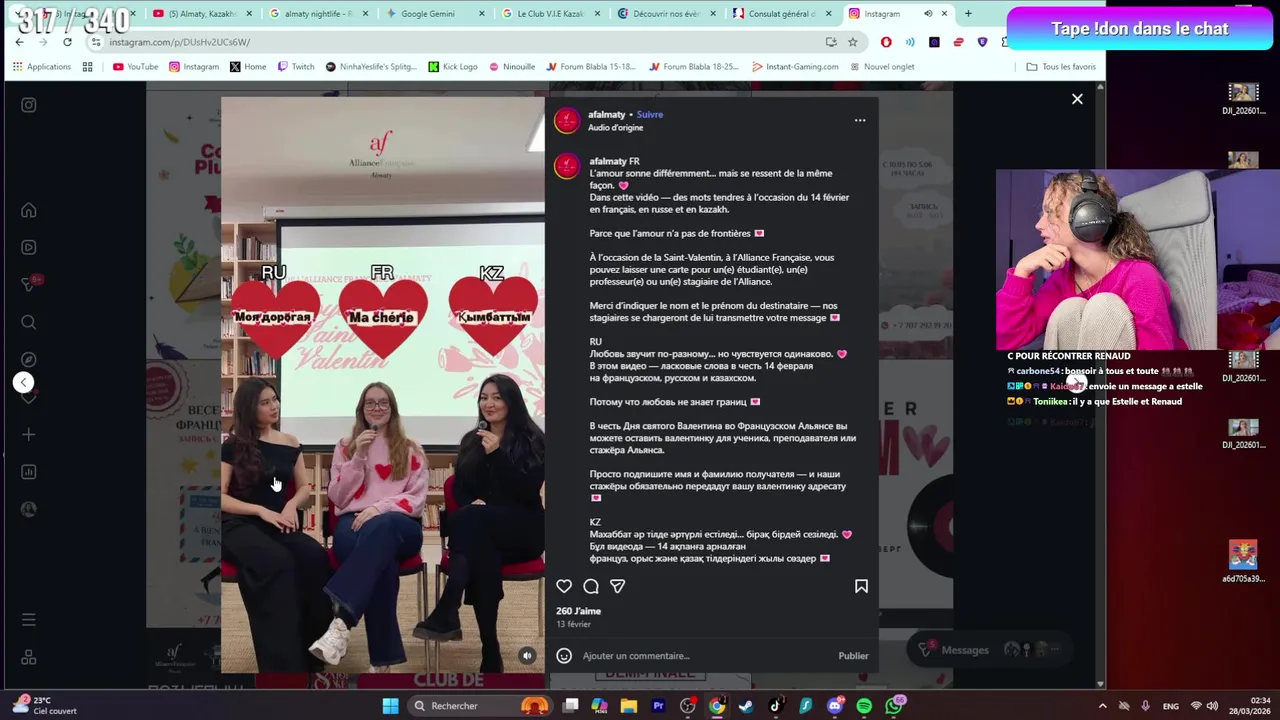Click afalmaty avatar in the caption
Screen dimensions: 1280x720
[x=567, y=166]
